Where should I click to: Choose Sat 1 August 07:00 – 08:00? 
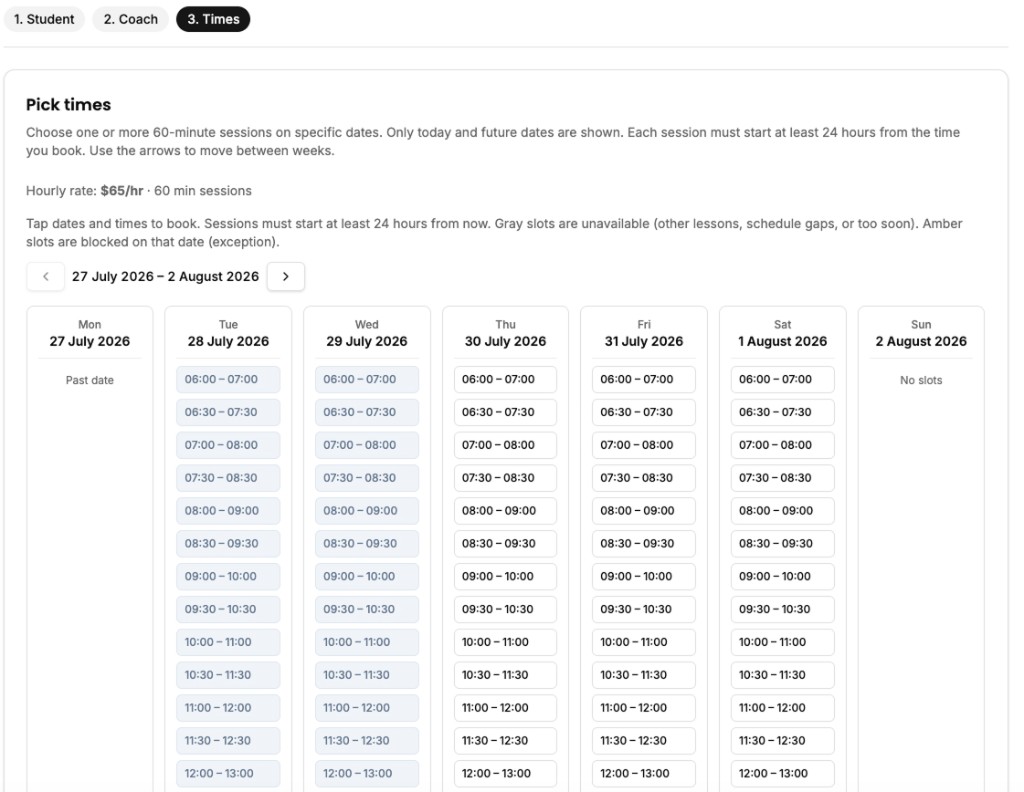point(782,445)
